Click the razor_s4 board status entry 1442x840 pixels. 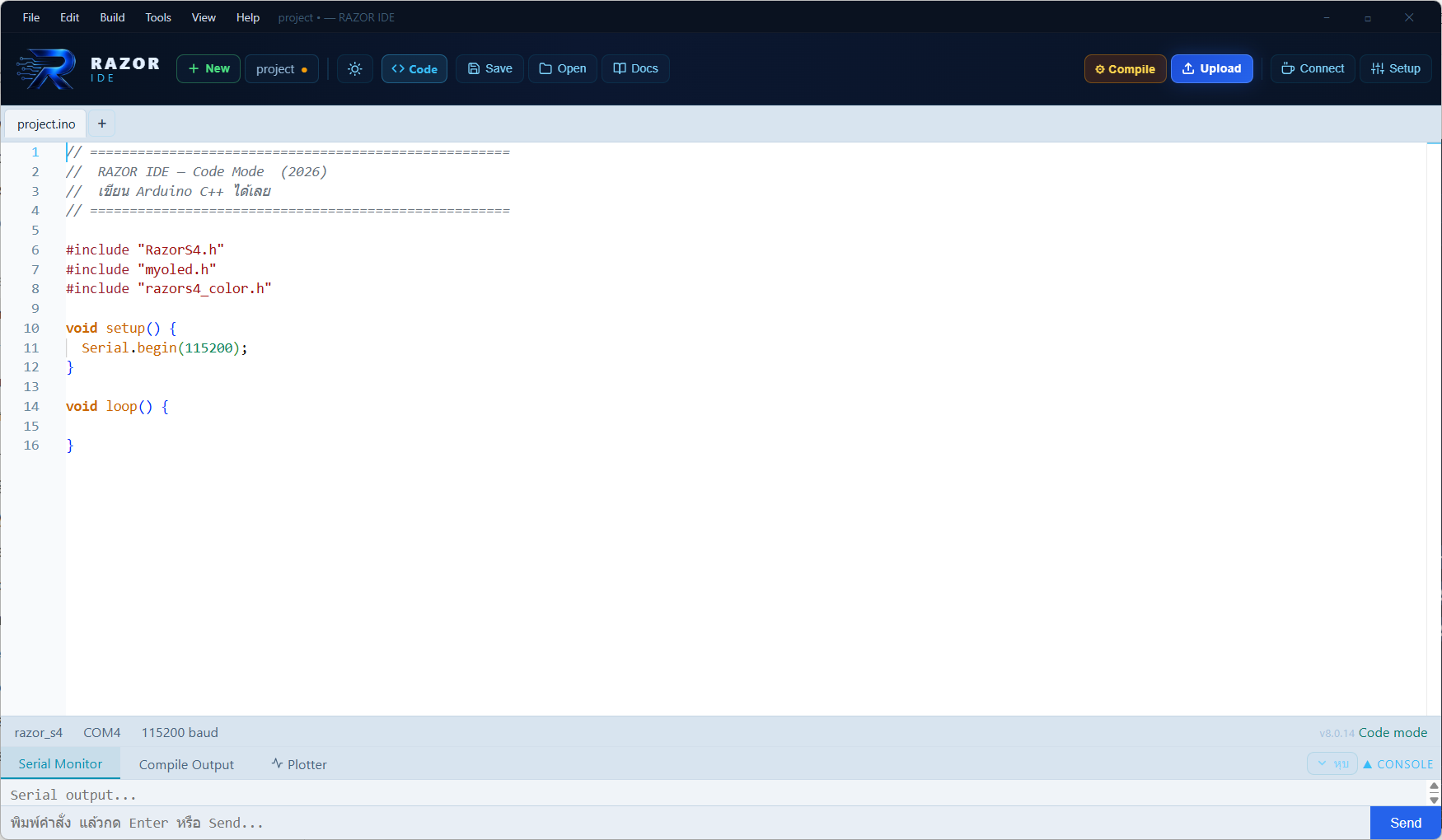pyautogui.click(x=39, y=733)
